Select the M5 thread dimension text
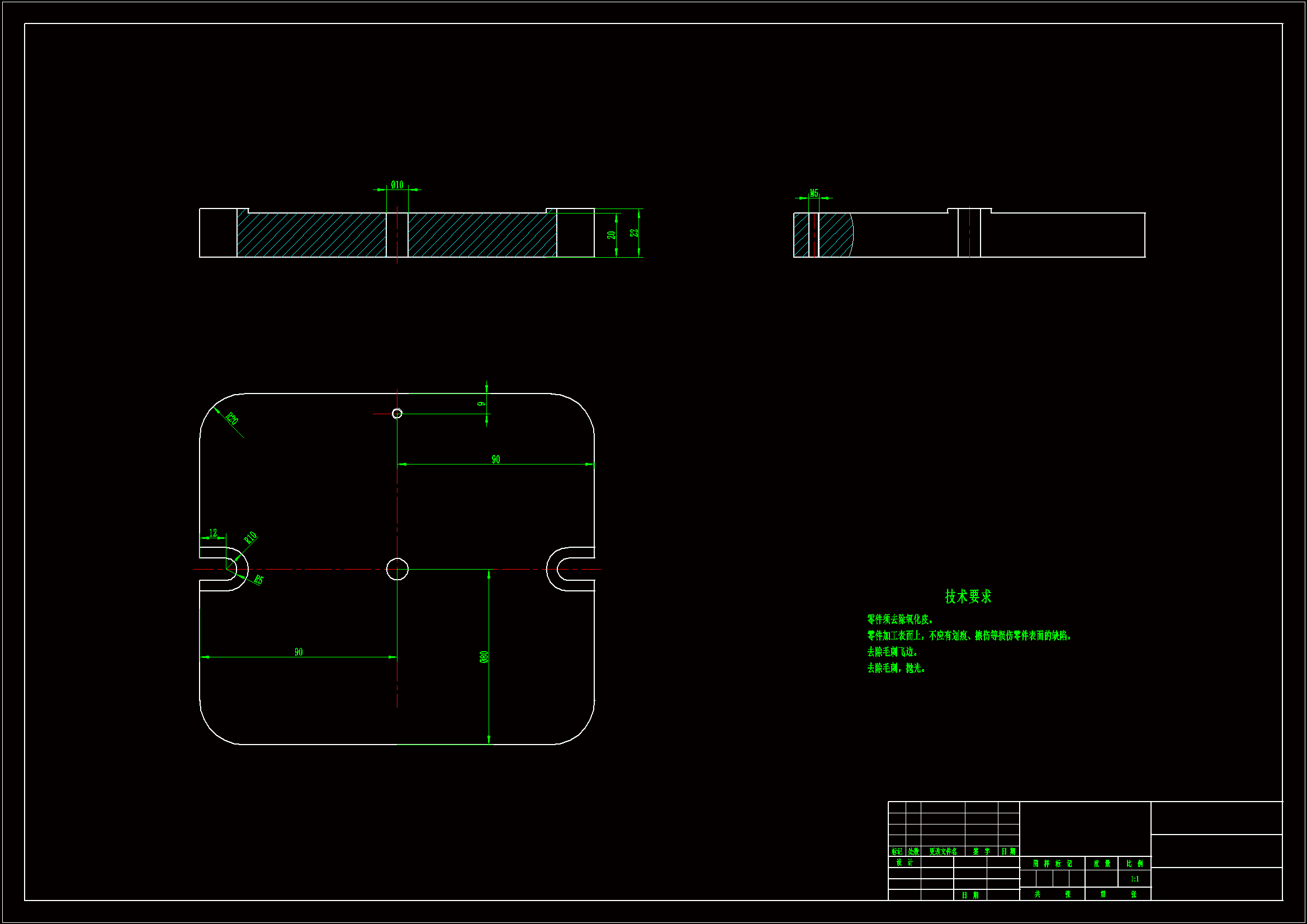 tap(813, 193)
